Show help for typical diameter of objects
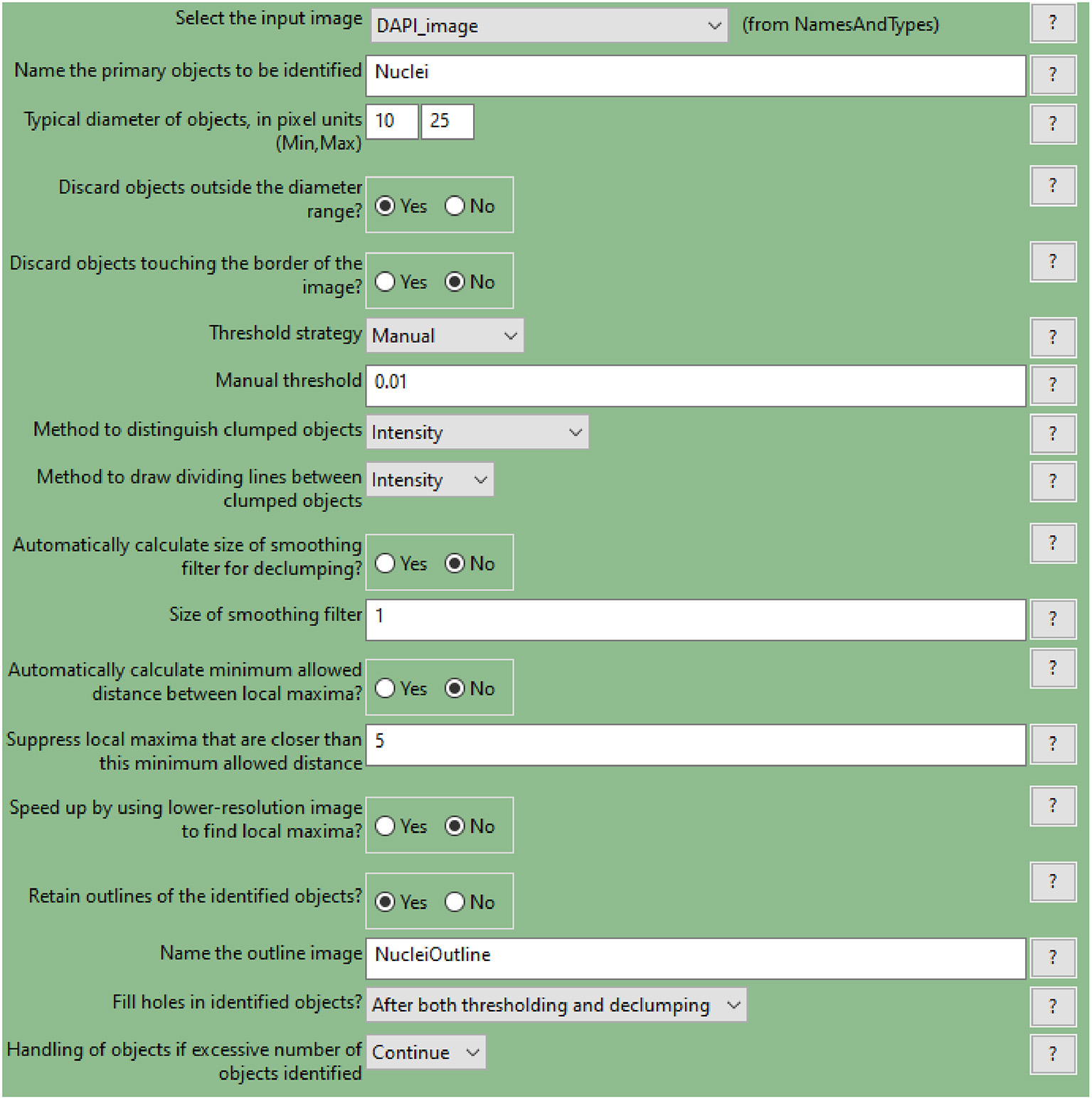This screenshot has height=1111, width=1092. coord(1052,124)
